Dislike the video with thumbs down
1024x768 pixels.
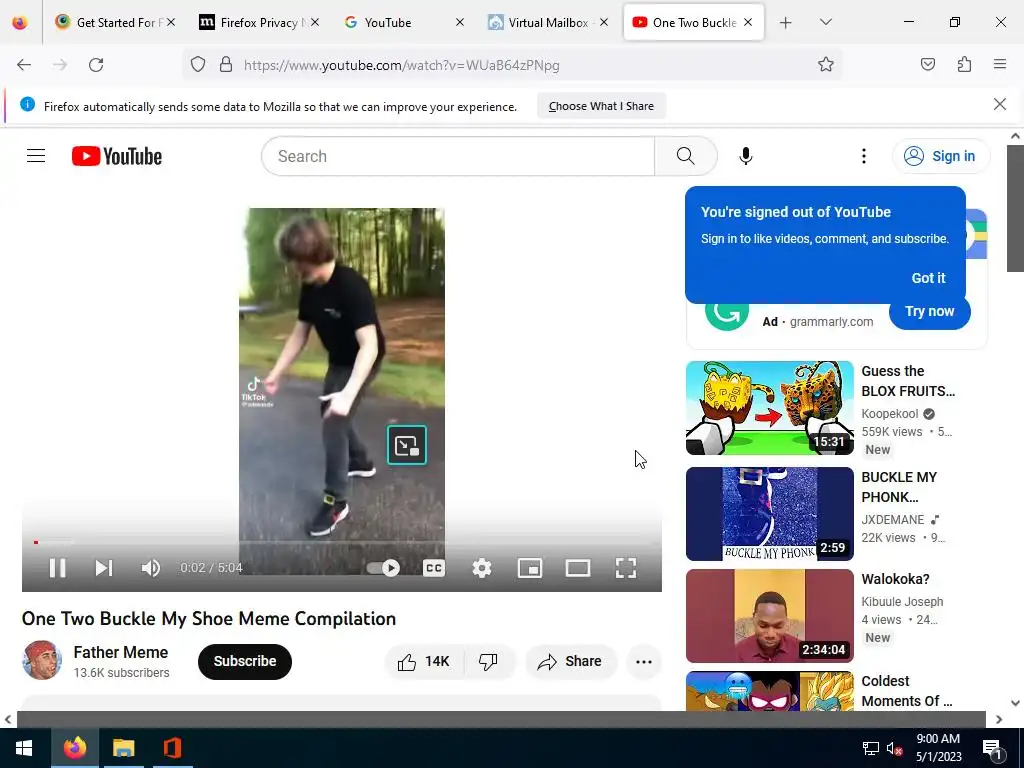488,662
